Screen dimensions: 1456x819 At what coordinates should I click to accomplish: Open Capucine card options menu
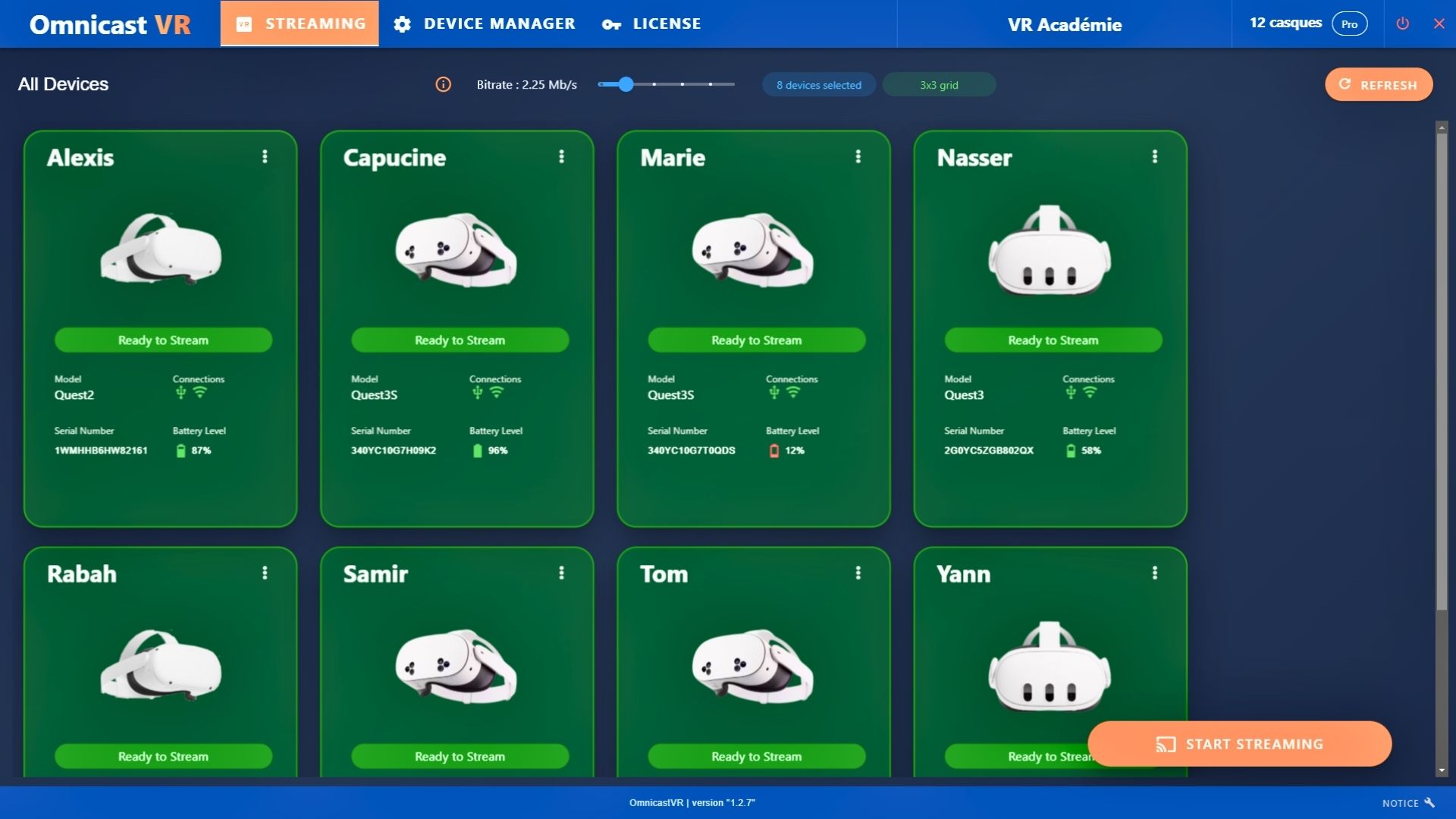561,156
